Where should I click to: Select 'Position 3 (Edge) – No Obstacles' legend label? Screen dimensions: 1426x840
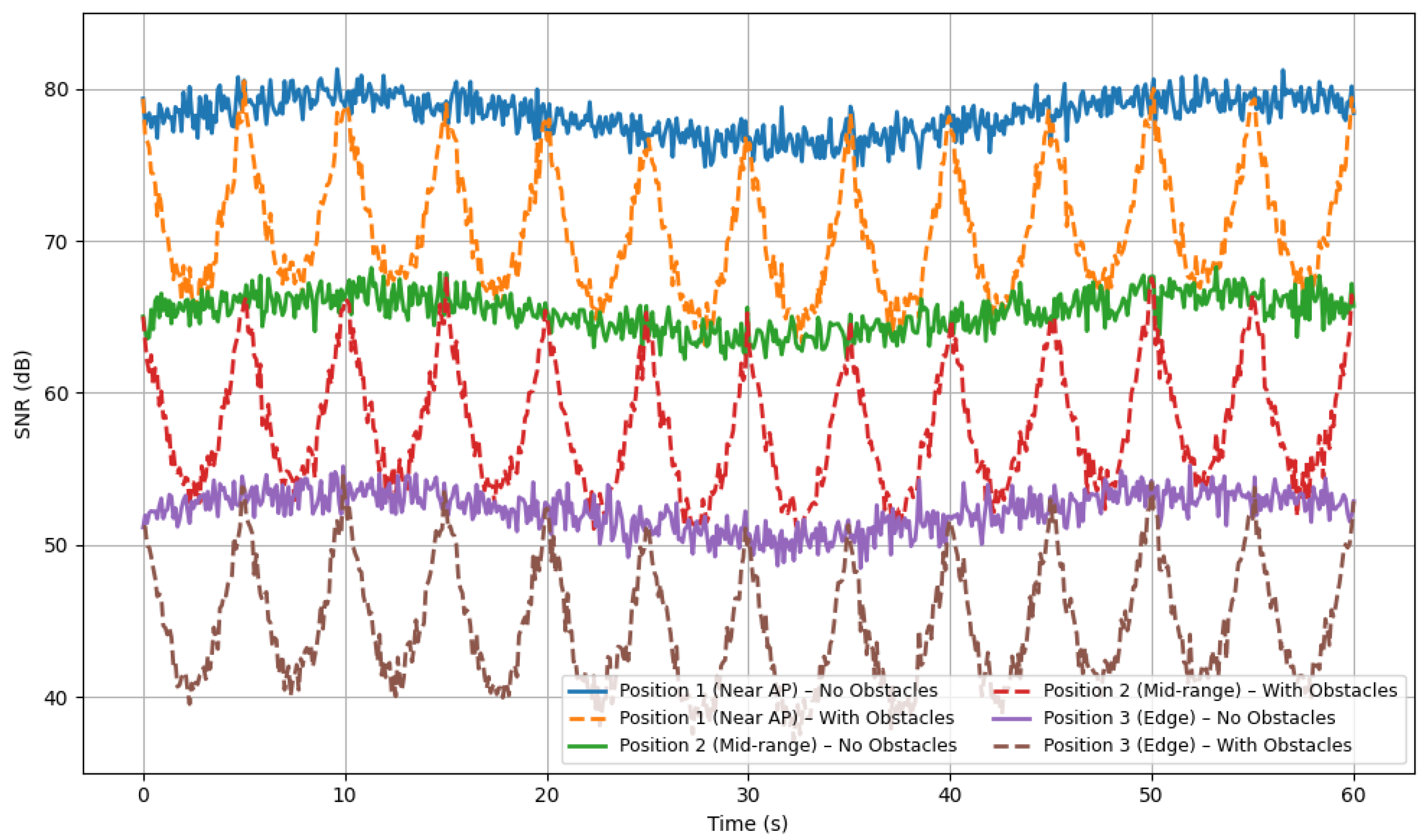coord(1189,718)
